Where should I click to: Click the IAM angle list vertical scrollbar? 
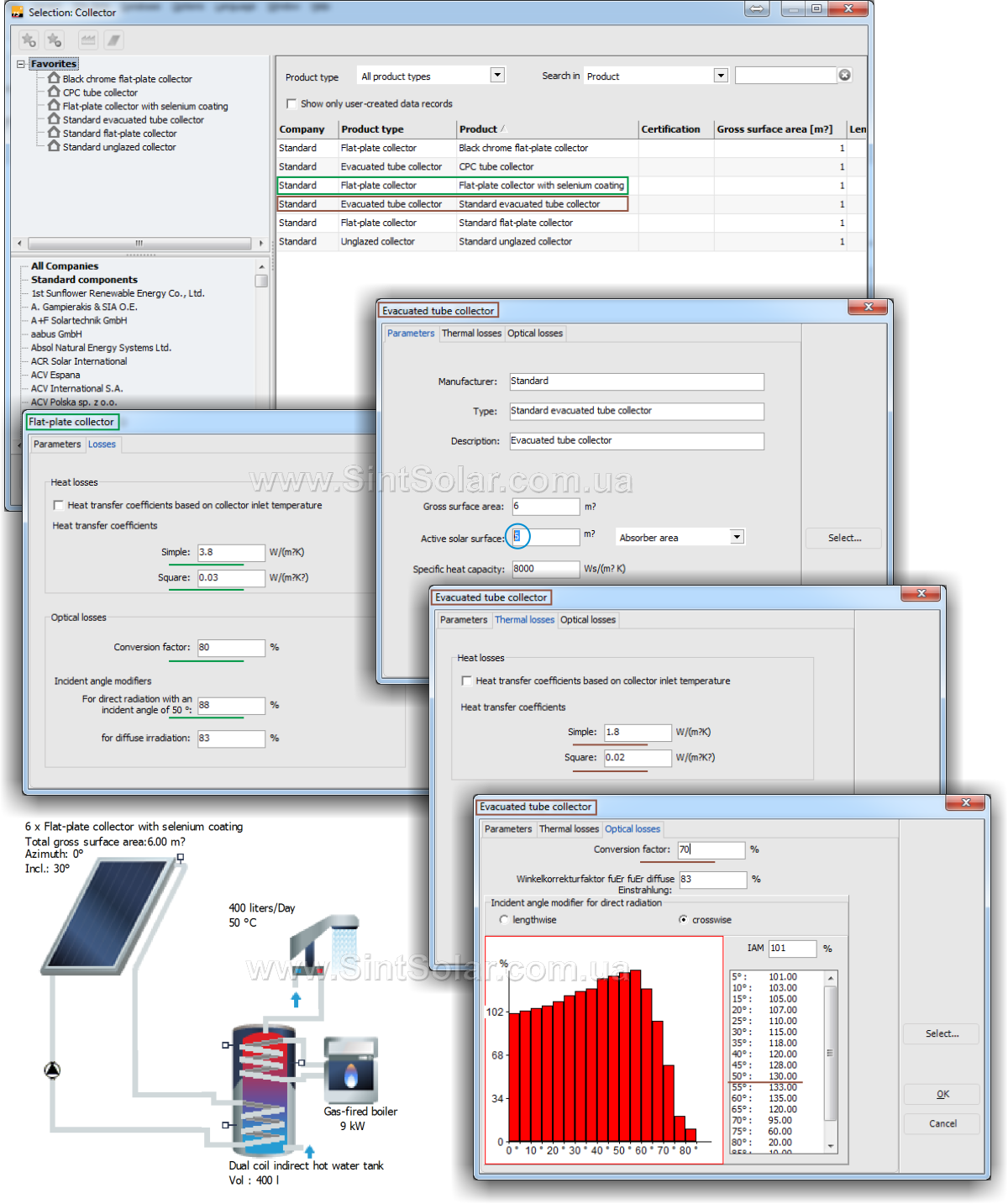click(x=831, y=1060)
